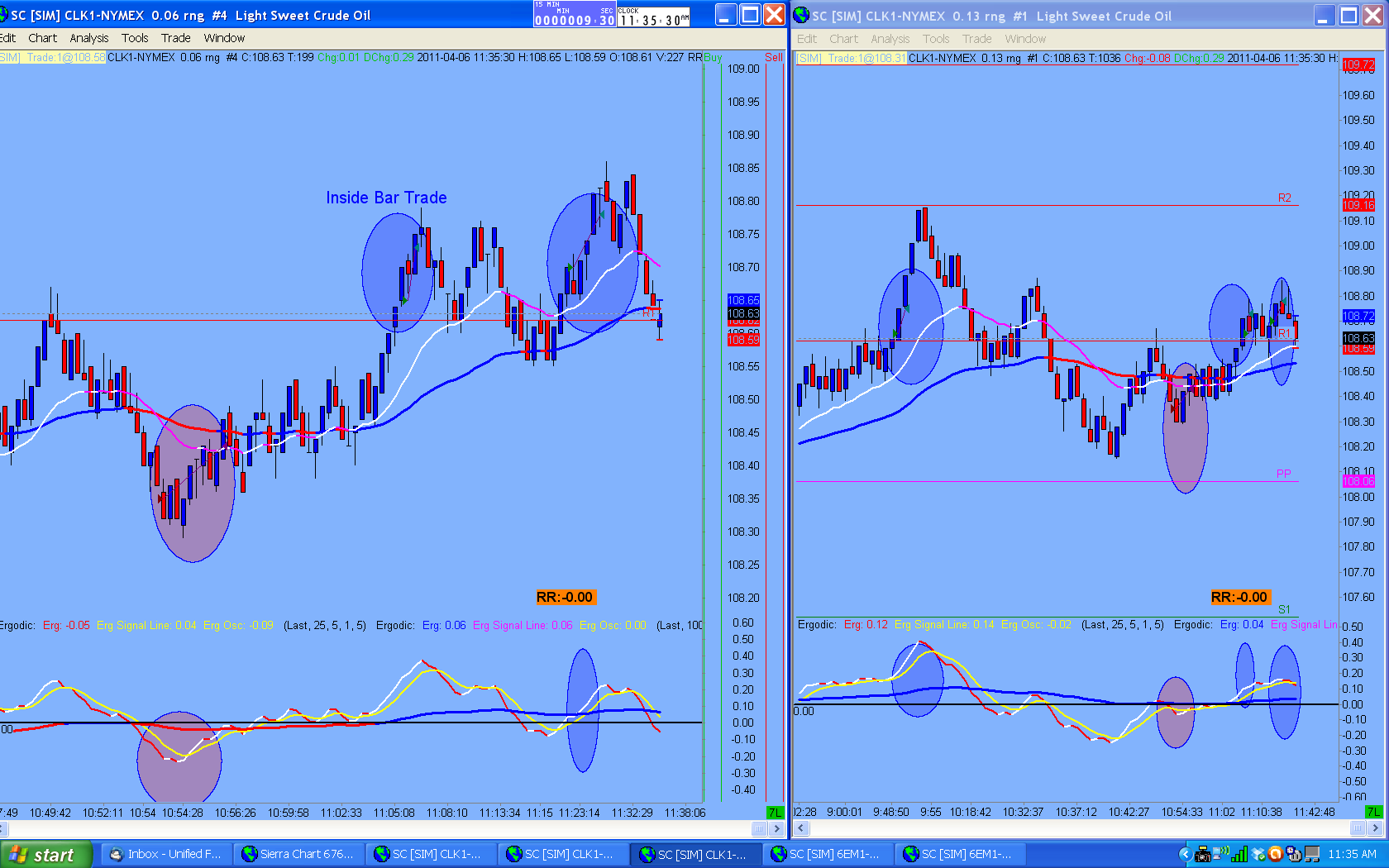The height and width of the screenshot is (868, 1389).
Task: Open the Analysis menu in the left chart window
Action: pos(89,38)
